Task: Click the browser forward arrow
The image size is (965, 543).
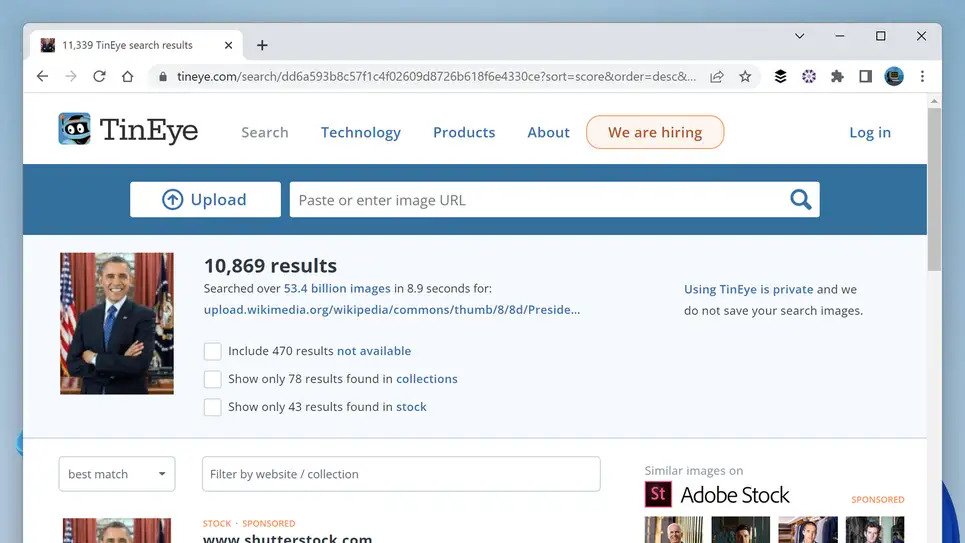Action: [71, 76]
